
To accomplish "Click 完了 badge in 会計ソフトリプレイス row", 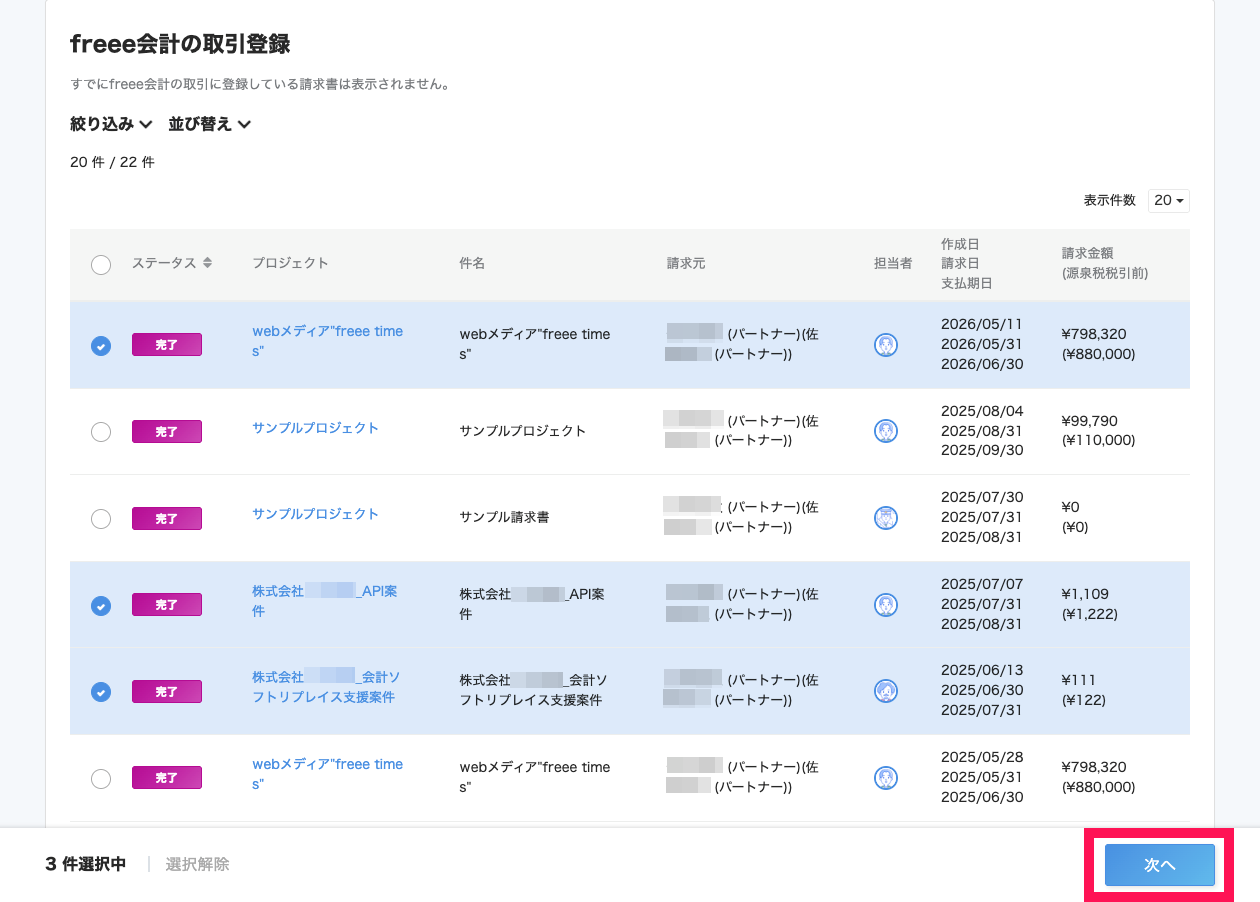I will click(167, 692).
